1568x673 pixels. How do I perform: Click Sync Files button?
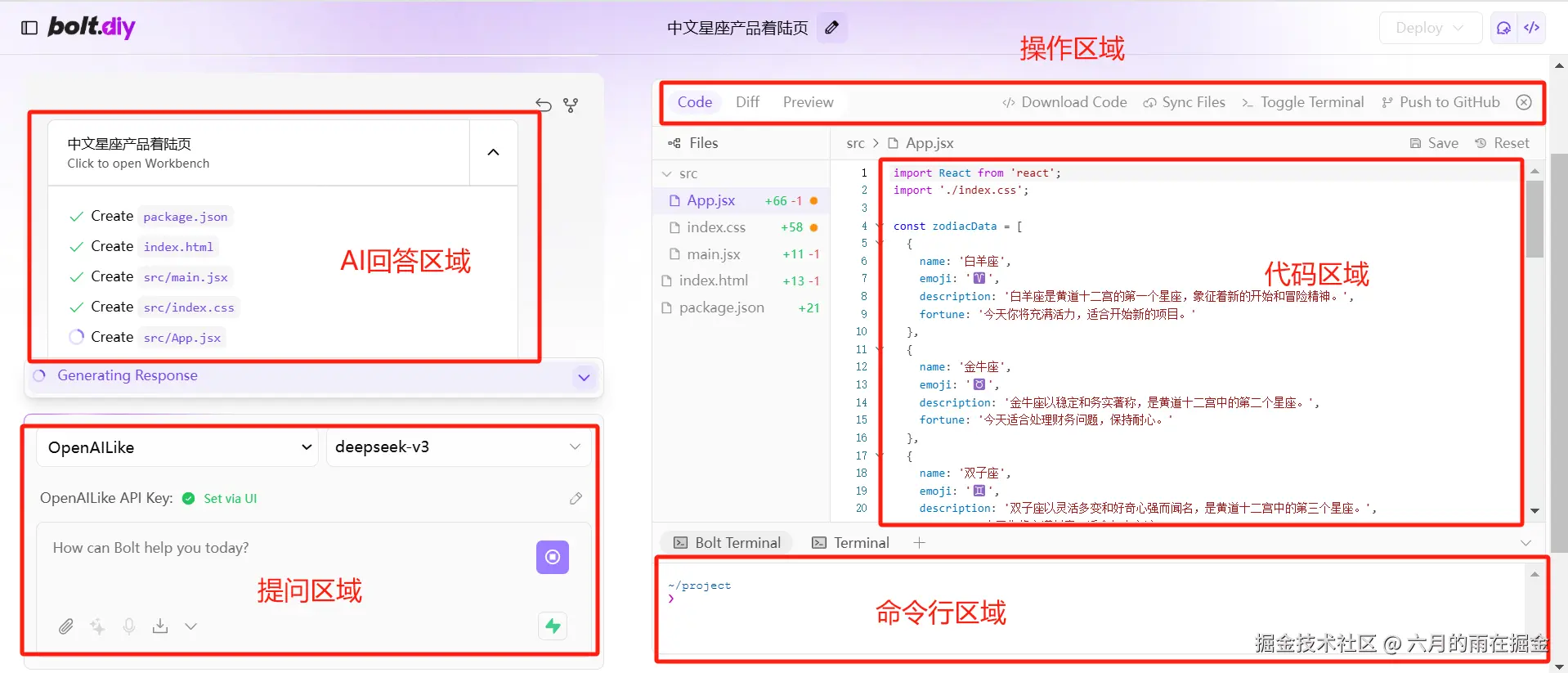[x=1185, y=102]
